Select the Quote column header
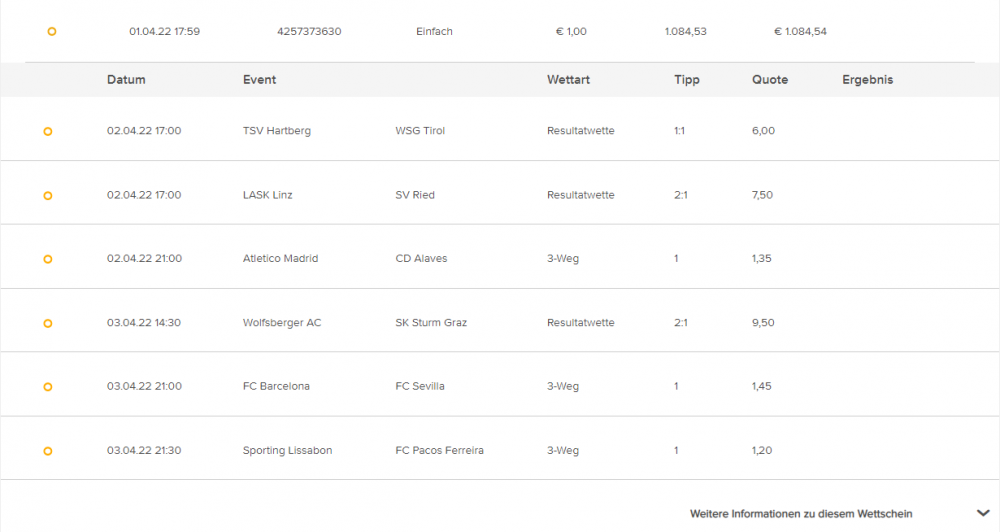Image resolution: width=1000 pixels, height=532 pixels. tap(770, 80)
